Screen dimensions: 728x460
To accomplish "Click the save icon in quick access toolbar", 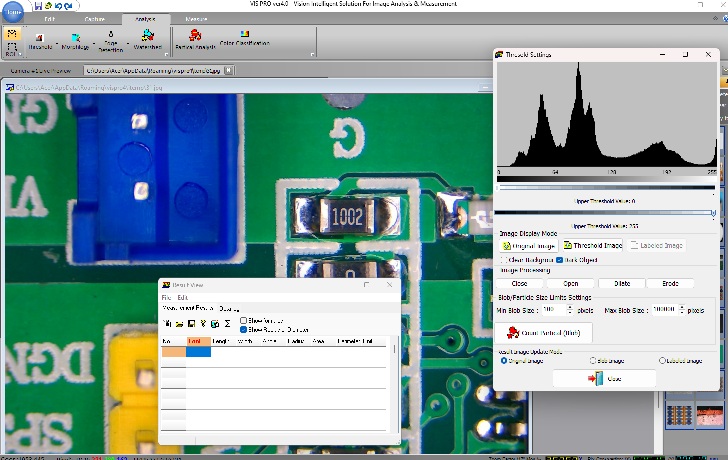I will tap(38, 6).
